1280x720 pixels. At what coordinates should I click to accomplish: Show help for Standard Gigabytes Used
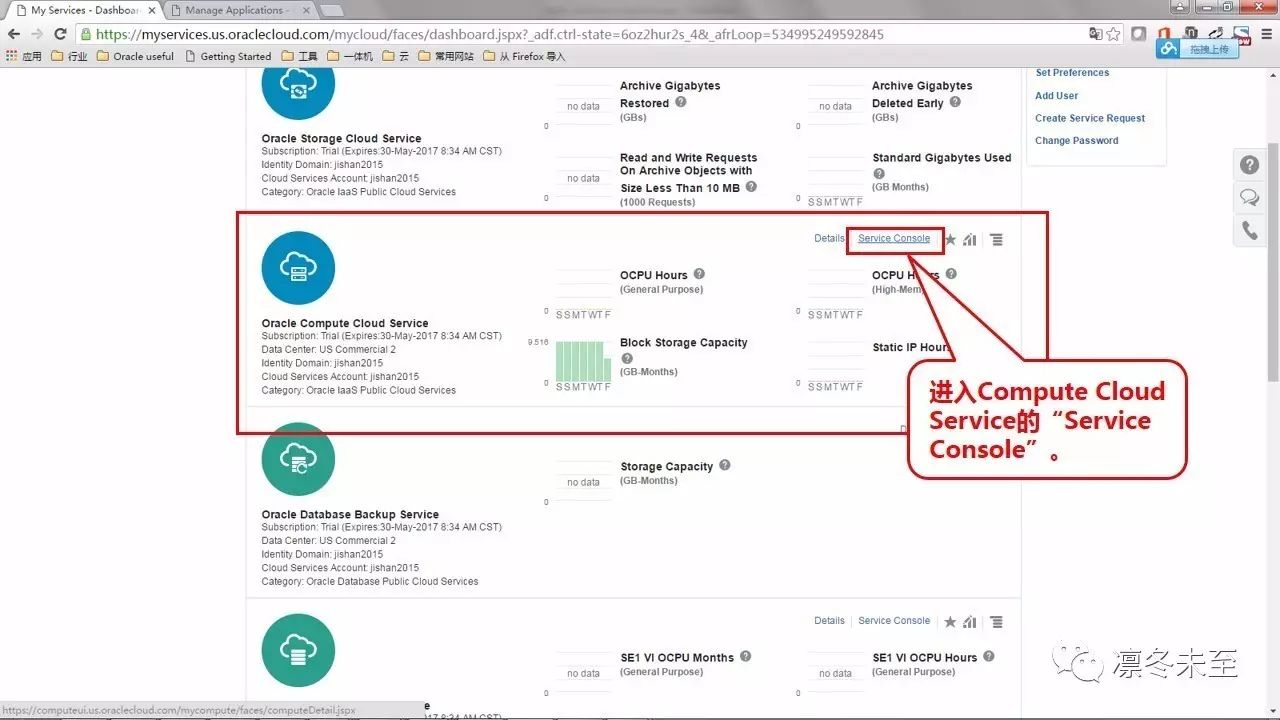pos(879,173)
